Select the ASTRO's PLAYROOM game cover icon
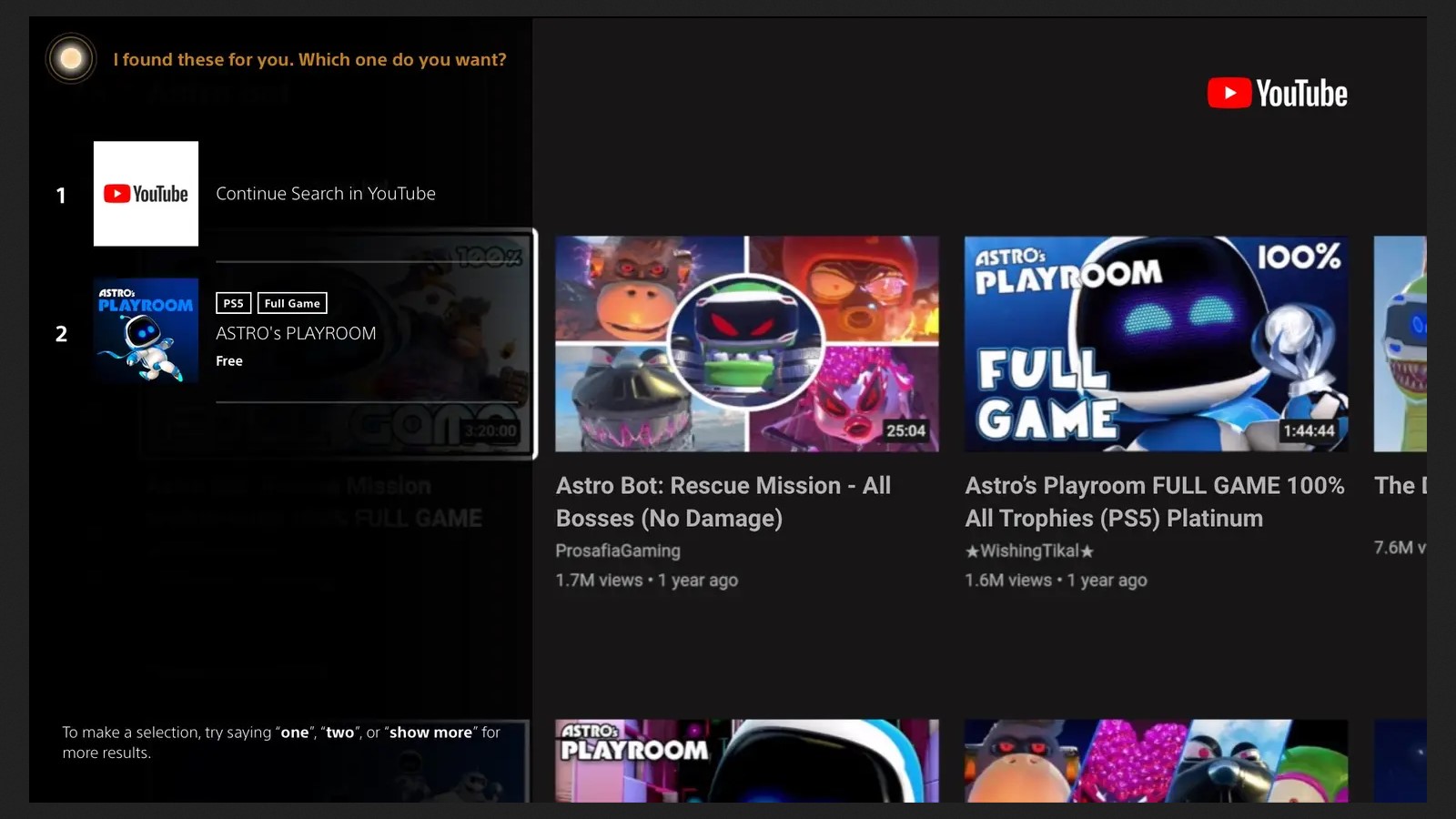The image size is (1456, 819). [x=146, y=330]
